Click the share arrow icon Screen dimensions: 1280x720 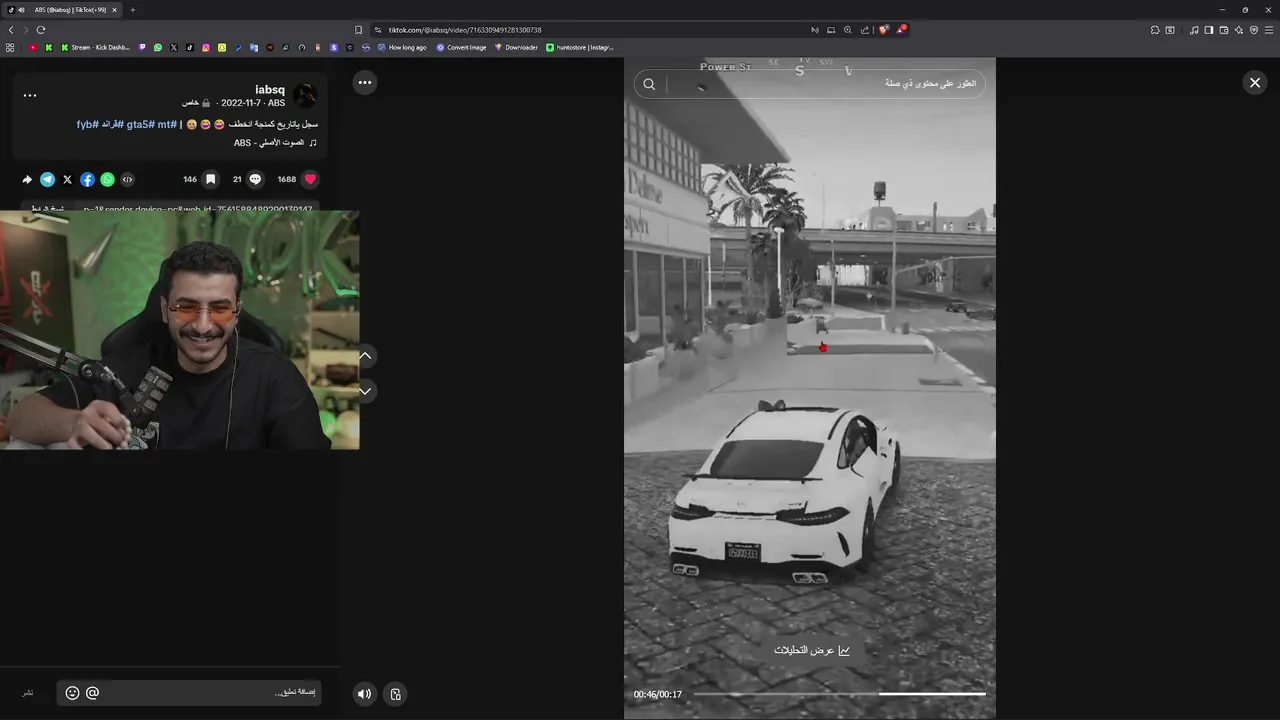tap(27, 179)
